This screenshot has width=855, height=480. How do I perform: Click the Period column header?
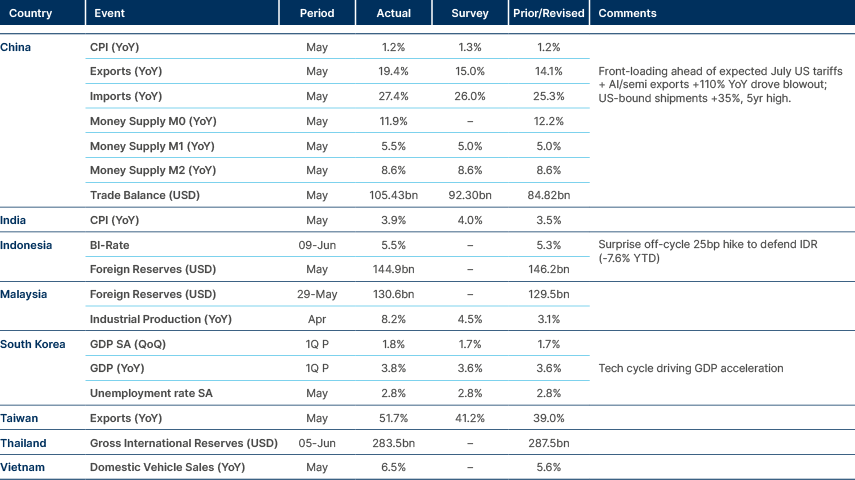[x=317, y=13]
